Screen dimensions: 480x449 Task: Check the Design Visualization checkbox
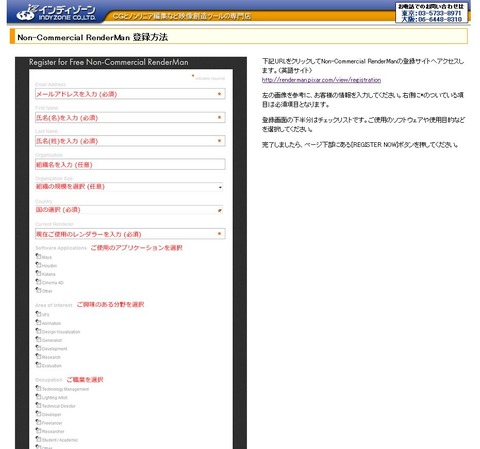[x=38, y=331]
